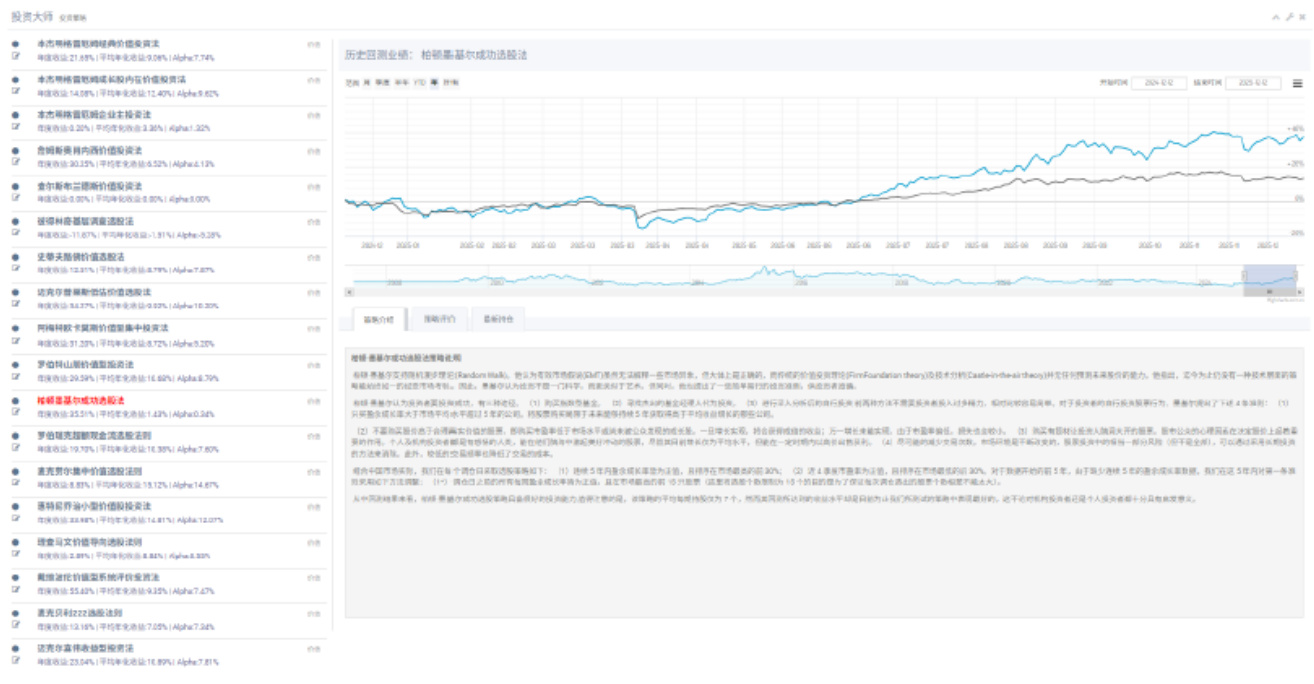Click the close icon at panel top right
This screenshot has height=684, width=1314.
point(1302,17)
